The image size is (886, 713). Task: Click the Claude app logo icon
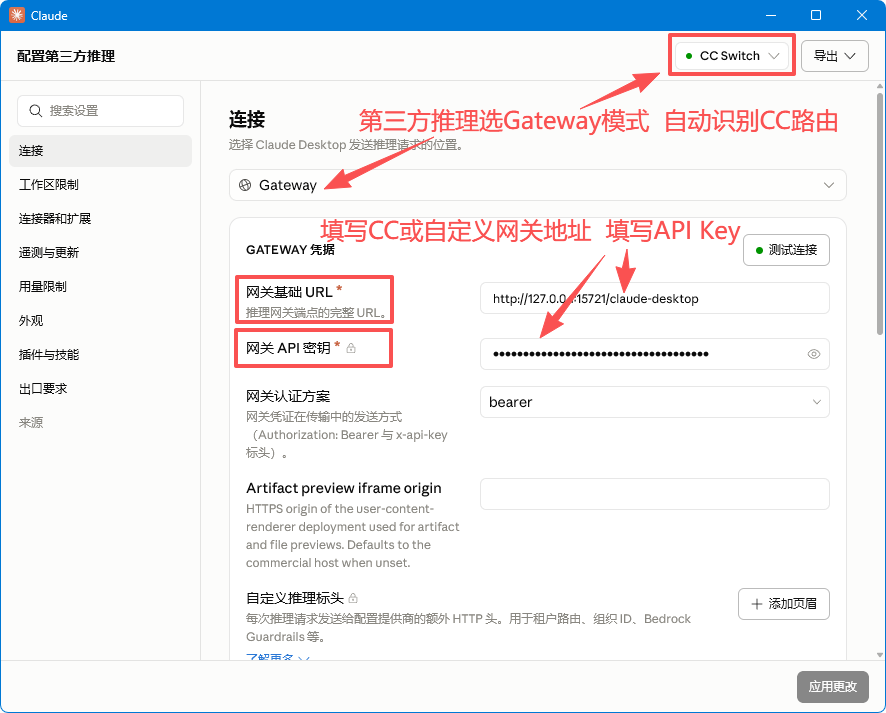pos(16,15)
